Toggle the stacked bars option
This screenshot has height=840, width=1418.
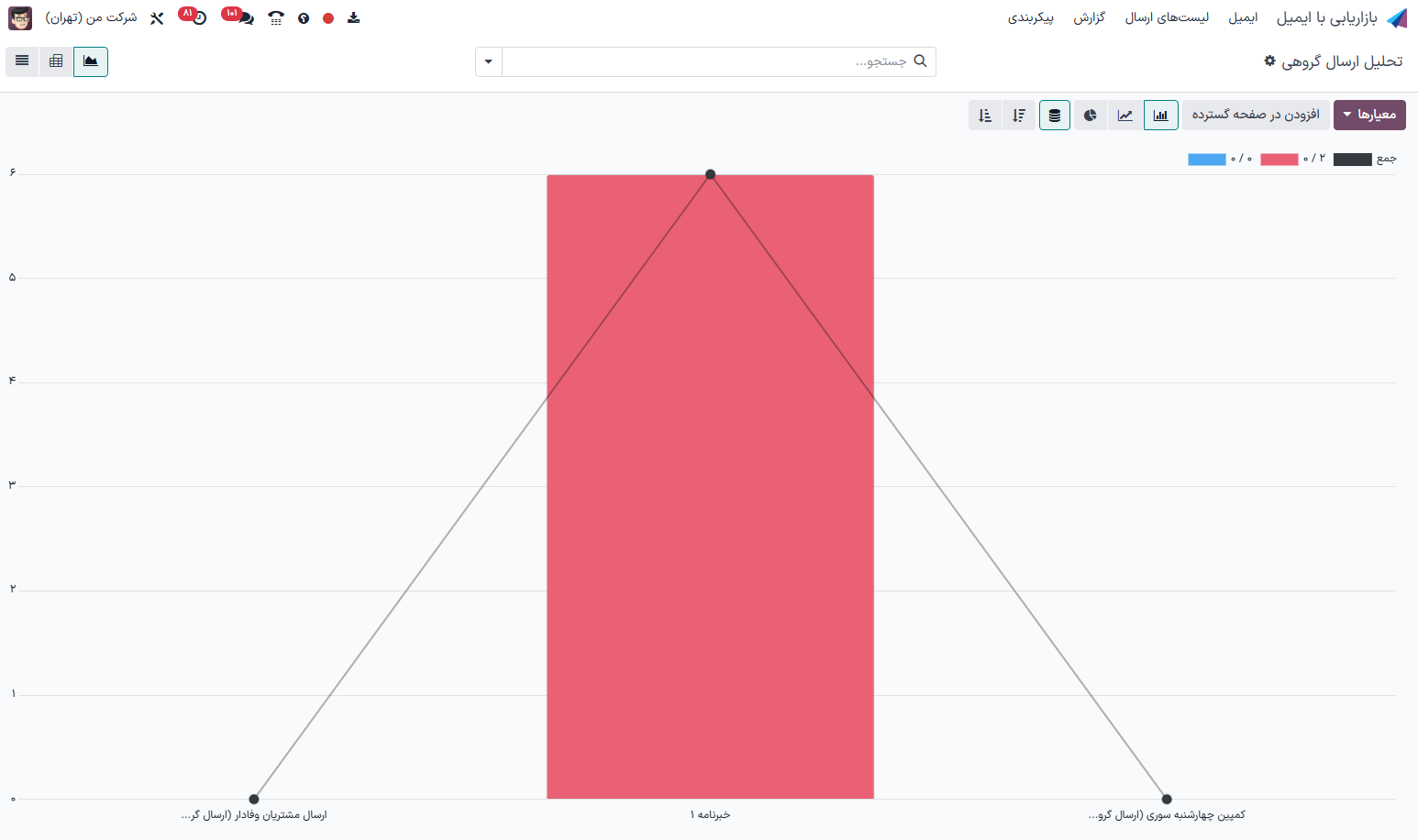(1055, 116)
